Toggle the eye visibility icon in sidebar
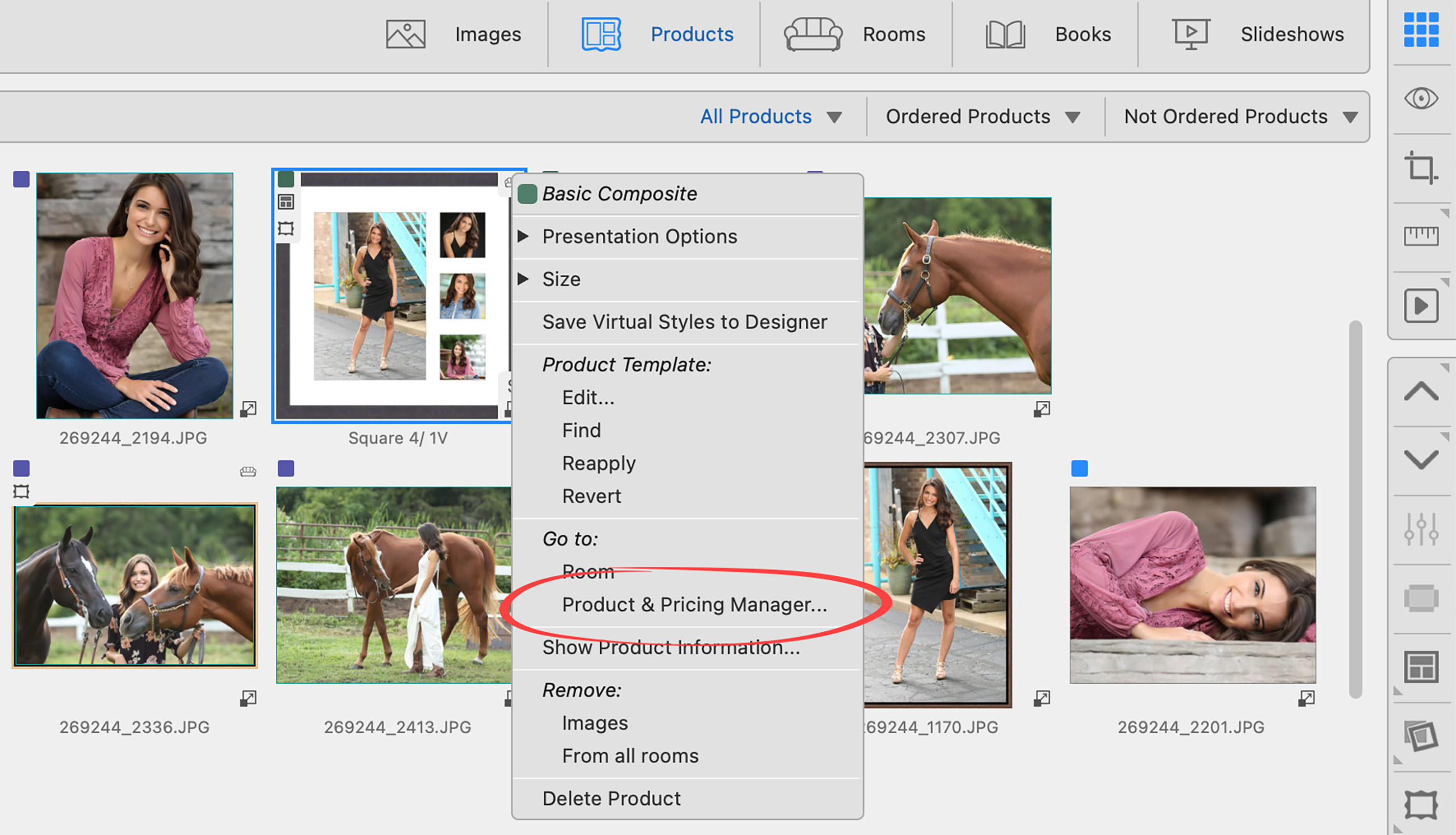 [x=1421, y=99]
